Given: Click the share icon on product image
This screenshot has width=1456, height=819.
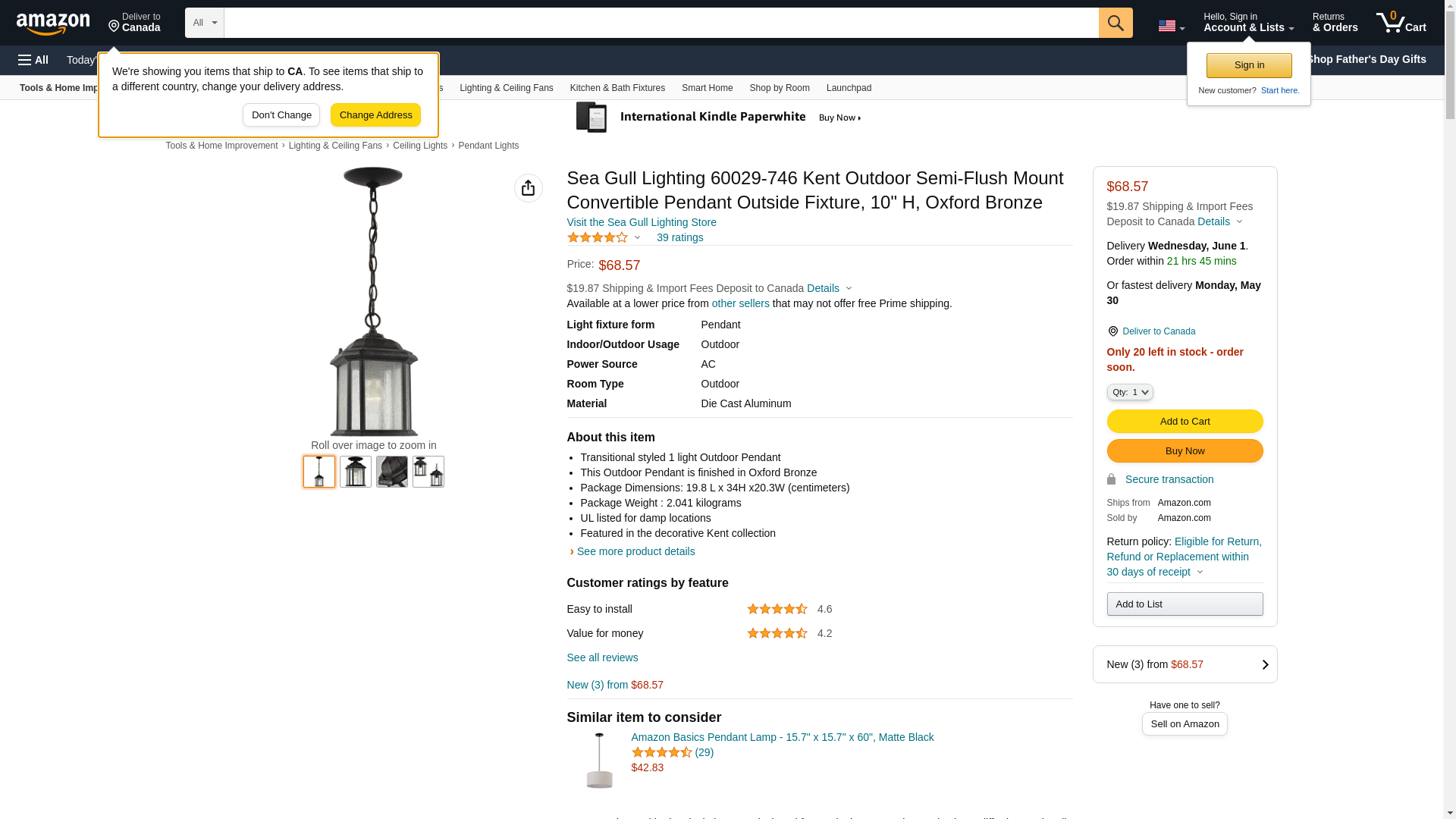Looking at the screenshot, I should 528,188.
